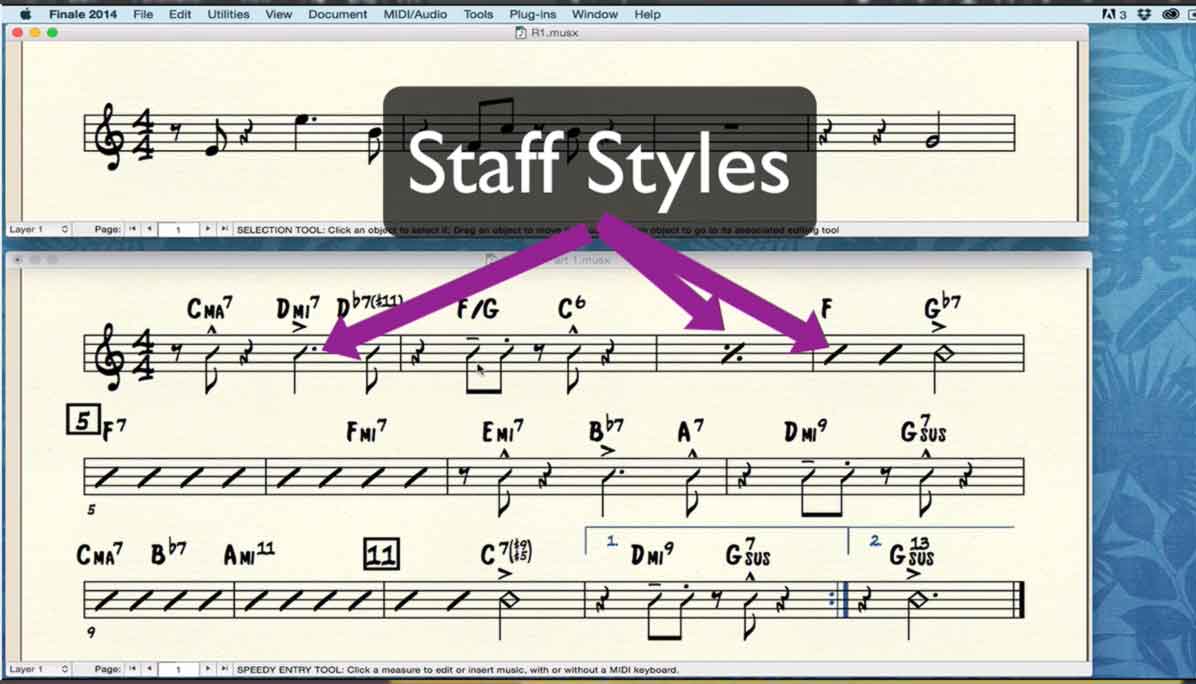The image size is (1196, 684).
Task: Open the View menu
Action: pyautogui.click(x=278, y=14)
